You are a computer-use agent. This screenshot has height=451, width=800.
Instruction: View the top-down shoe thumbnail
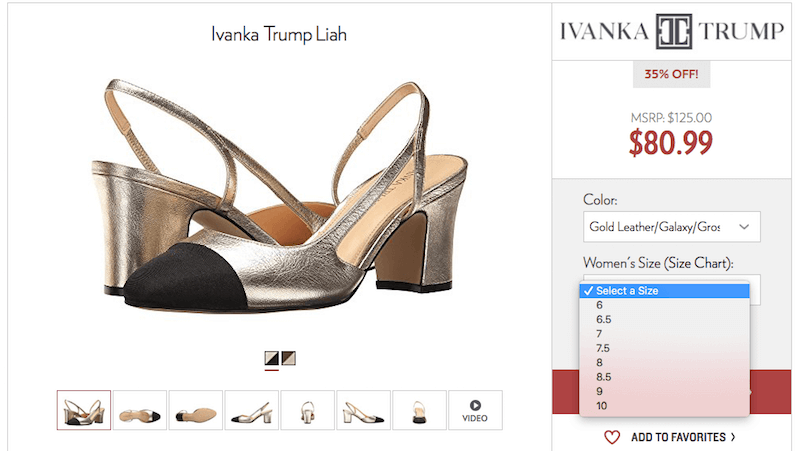click(x=140, y=410)
